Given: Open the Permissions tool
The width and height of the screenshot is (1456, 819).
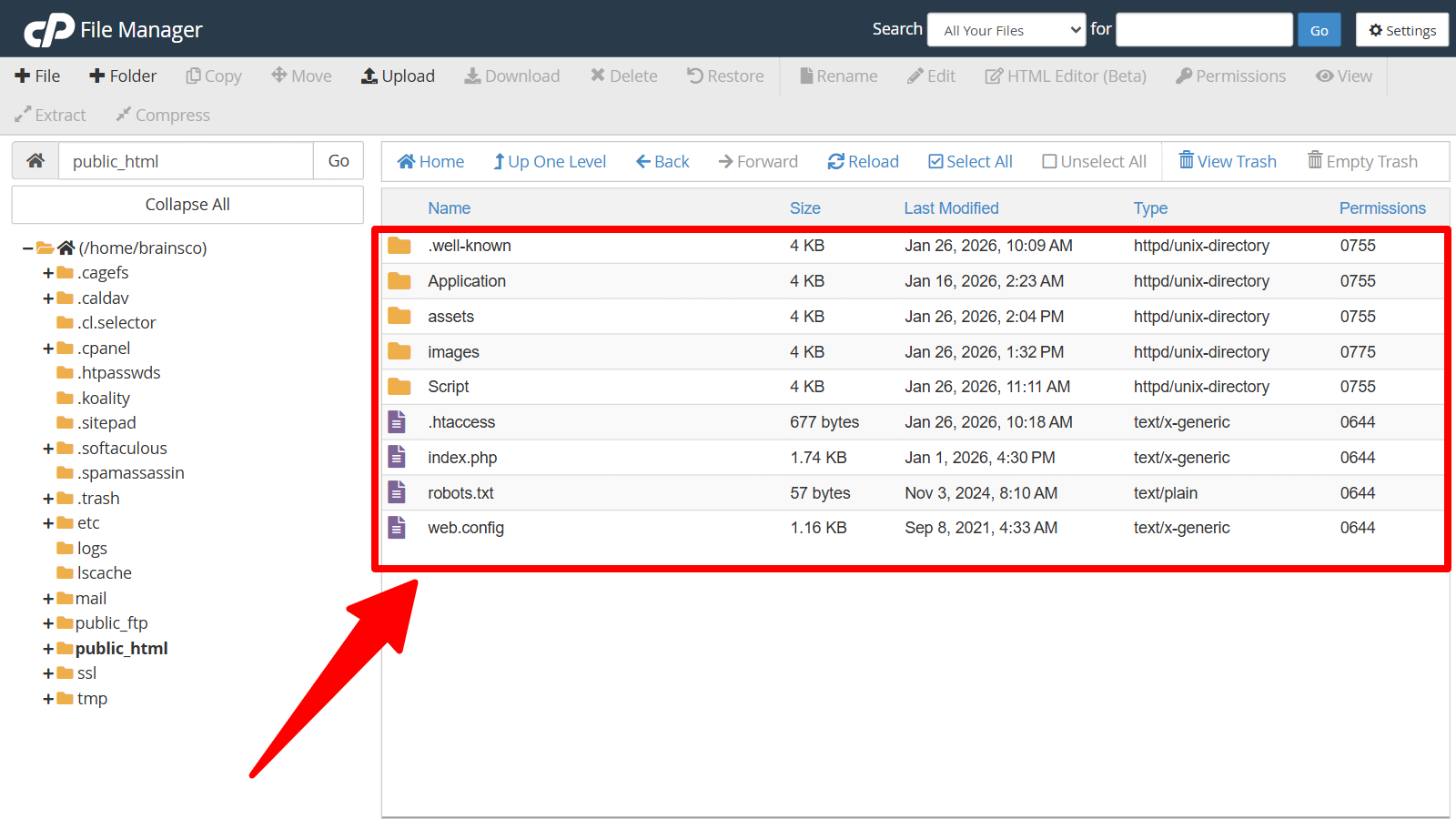Looking at the screenshot, I should [x=1231, y=76].
